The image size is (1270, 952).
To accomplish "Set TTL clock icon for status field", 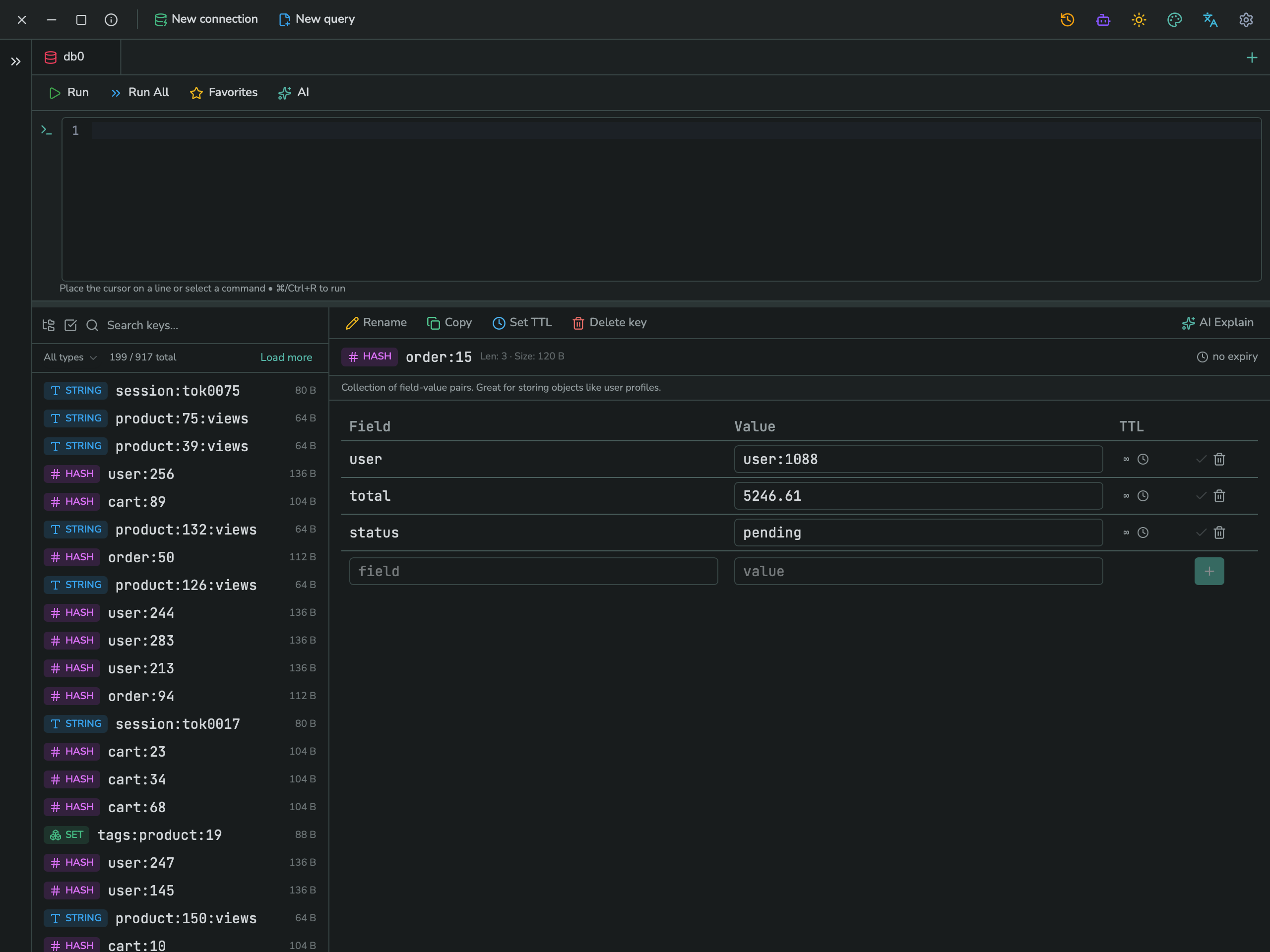I will click(1143, 533).
